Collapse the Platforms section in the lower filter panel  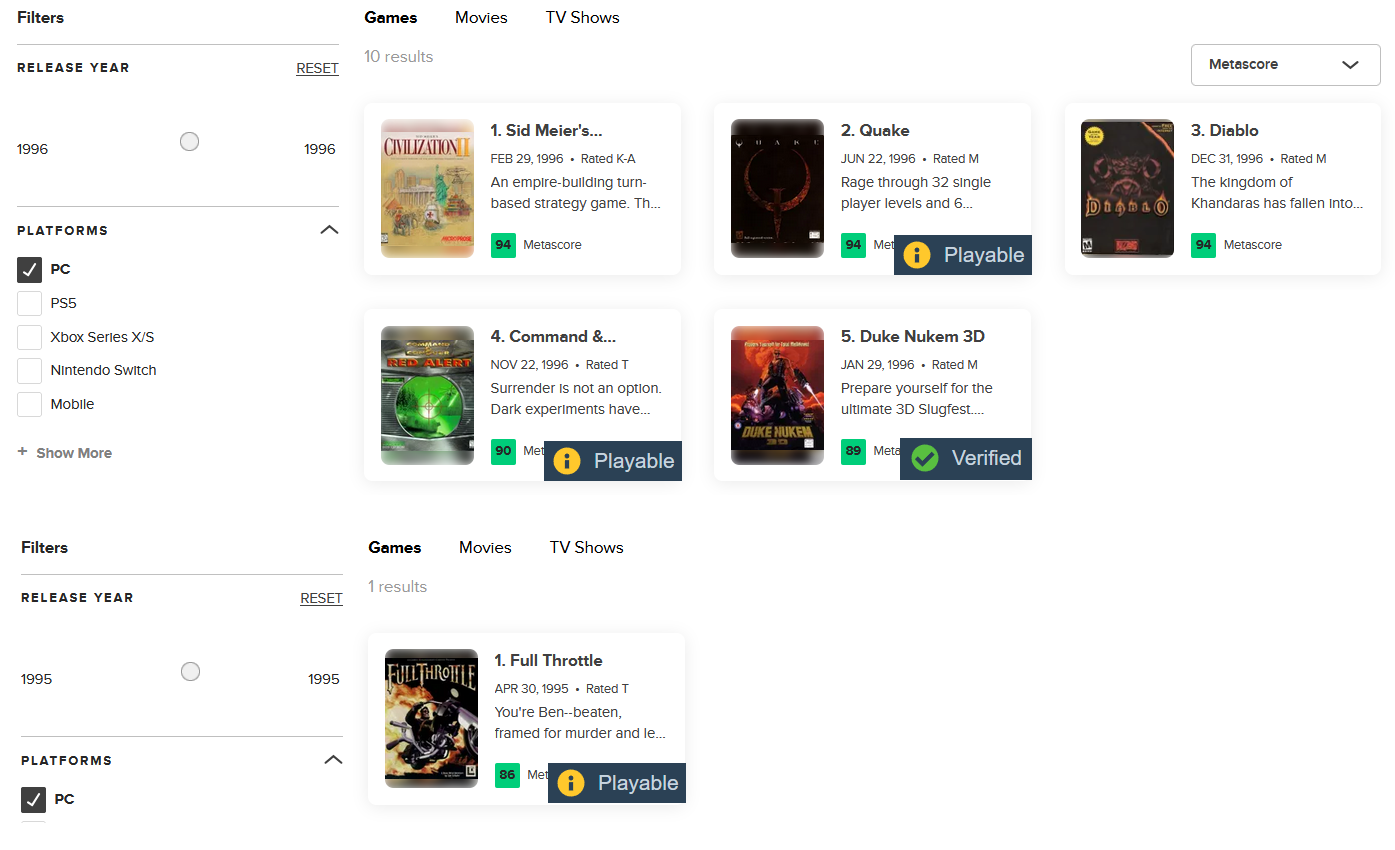click(333, 760)
